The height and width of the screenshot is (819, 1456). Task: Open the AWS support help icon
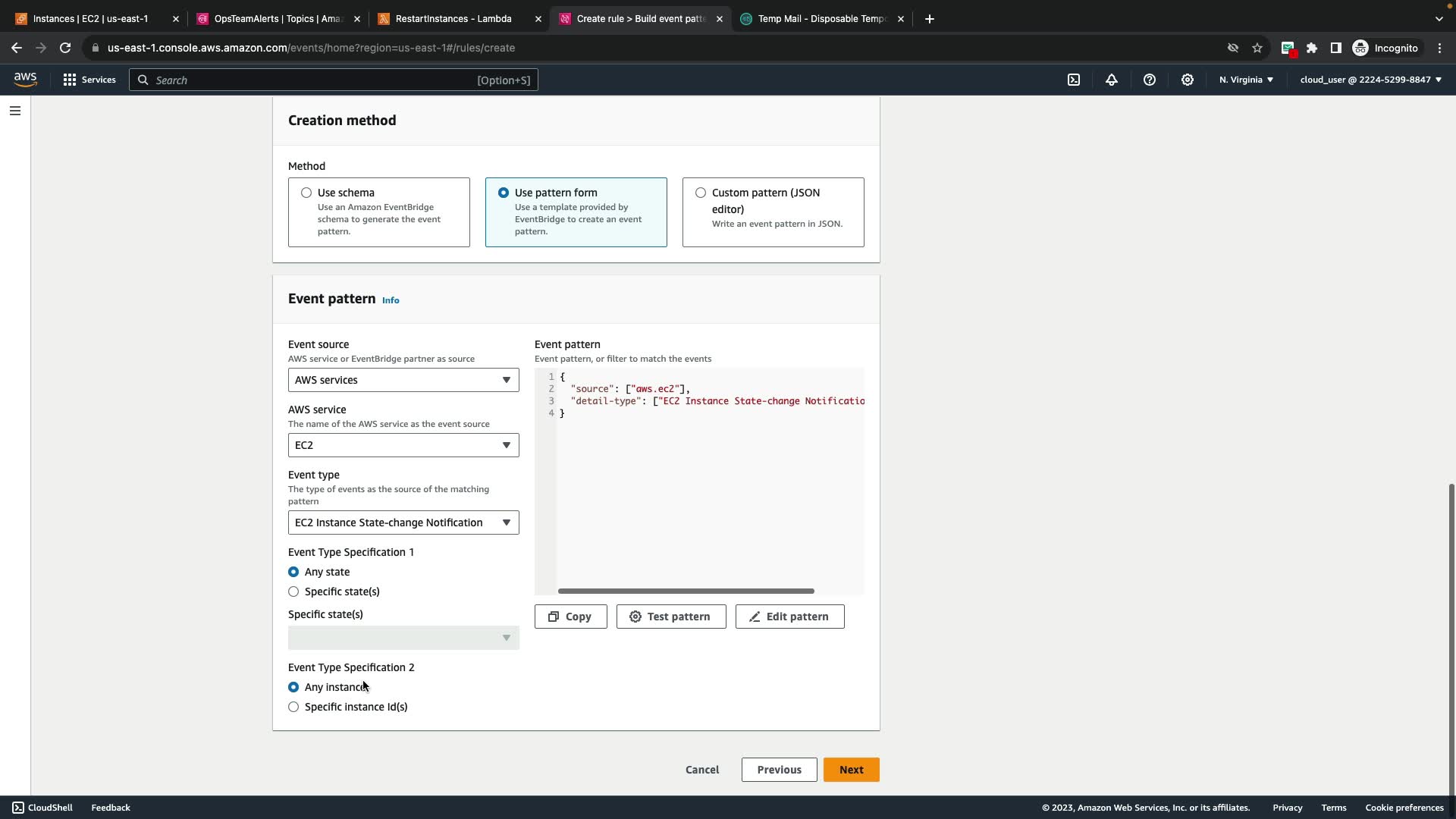[x=1150, y=80]
